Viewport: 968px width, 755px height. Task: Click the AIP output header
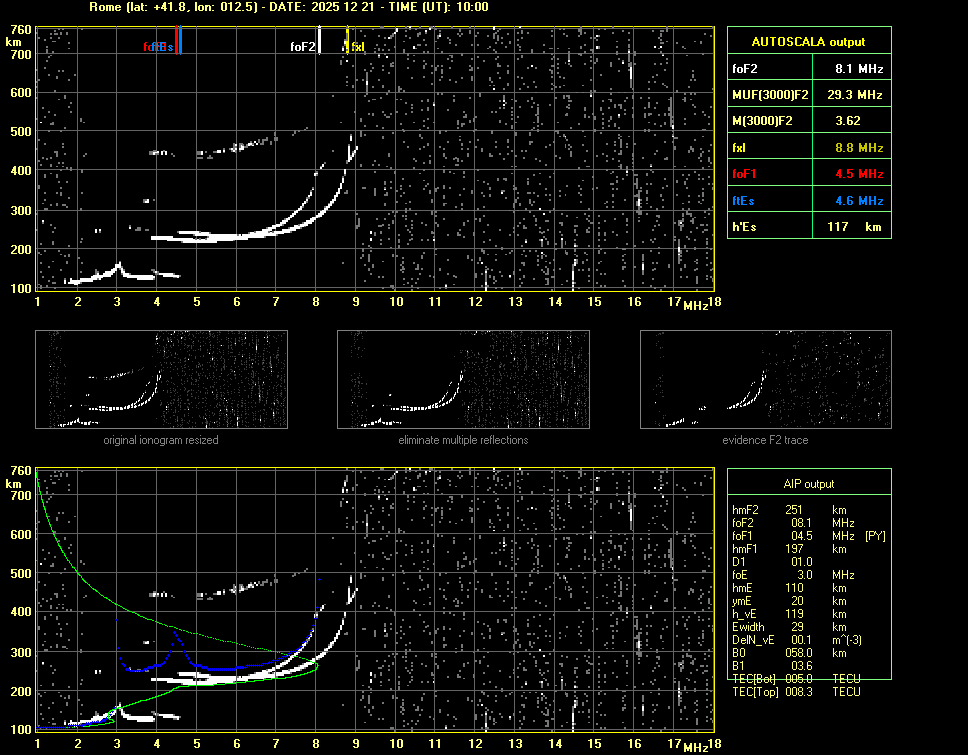[x=808, y=484]
